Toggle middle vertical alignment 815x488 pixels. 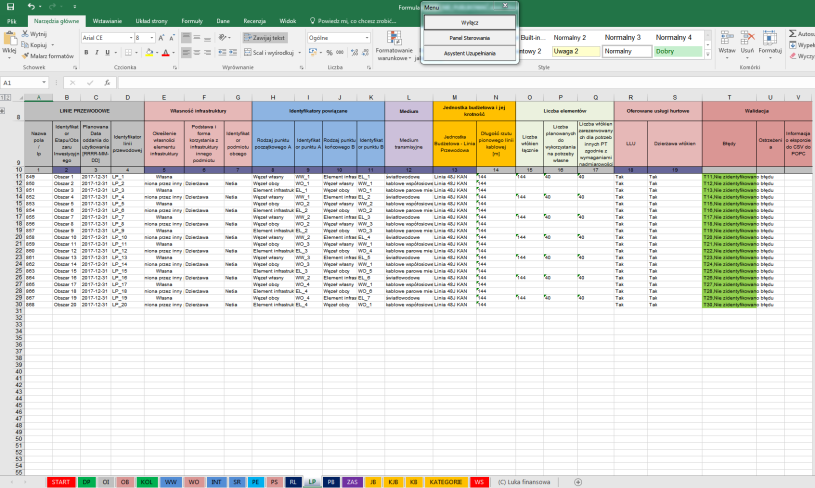197,38
